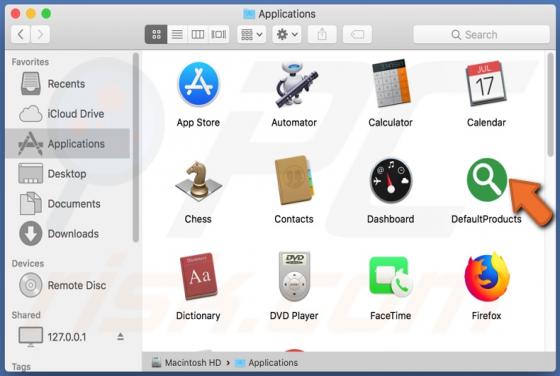
Task: Go forward with the right arrow
Action: click(40, 34)
